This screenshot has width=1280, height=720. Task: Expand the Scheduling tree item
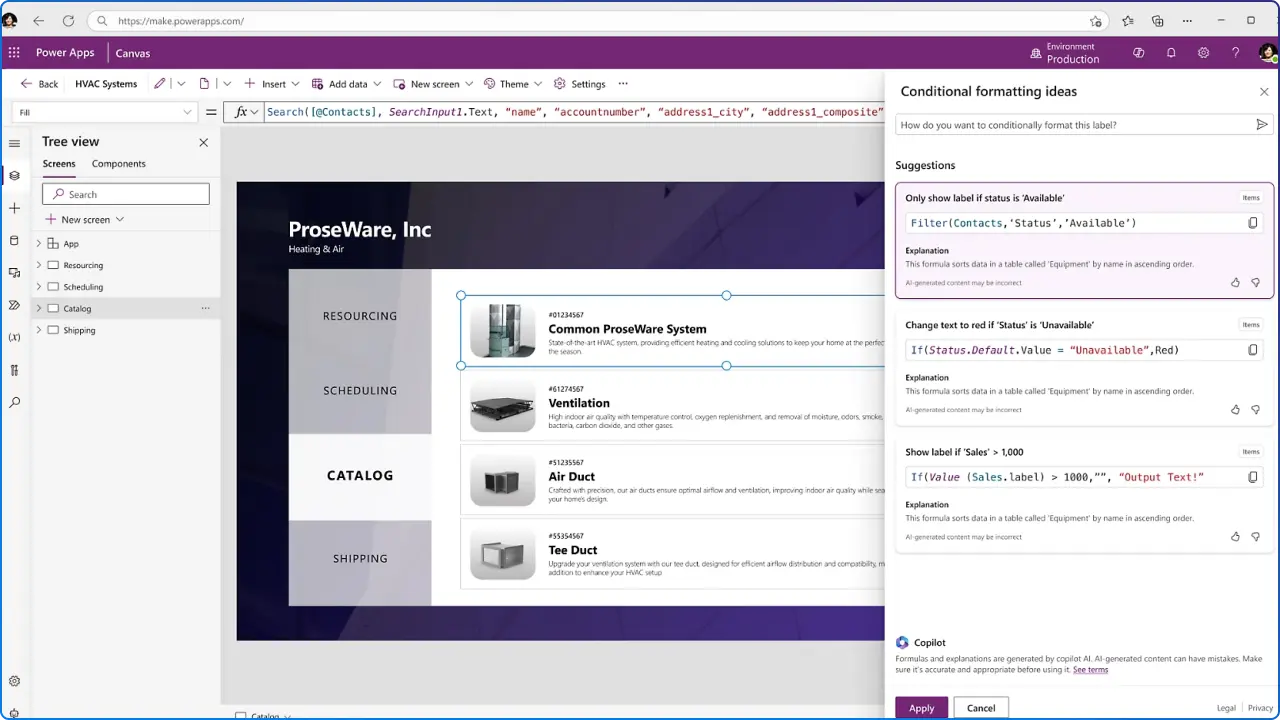[x=38, y=287]
